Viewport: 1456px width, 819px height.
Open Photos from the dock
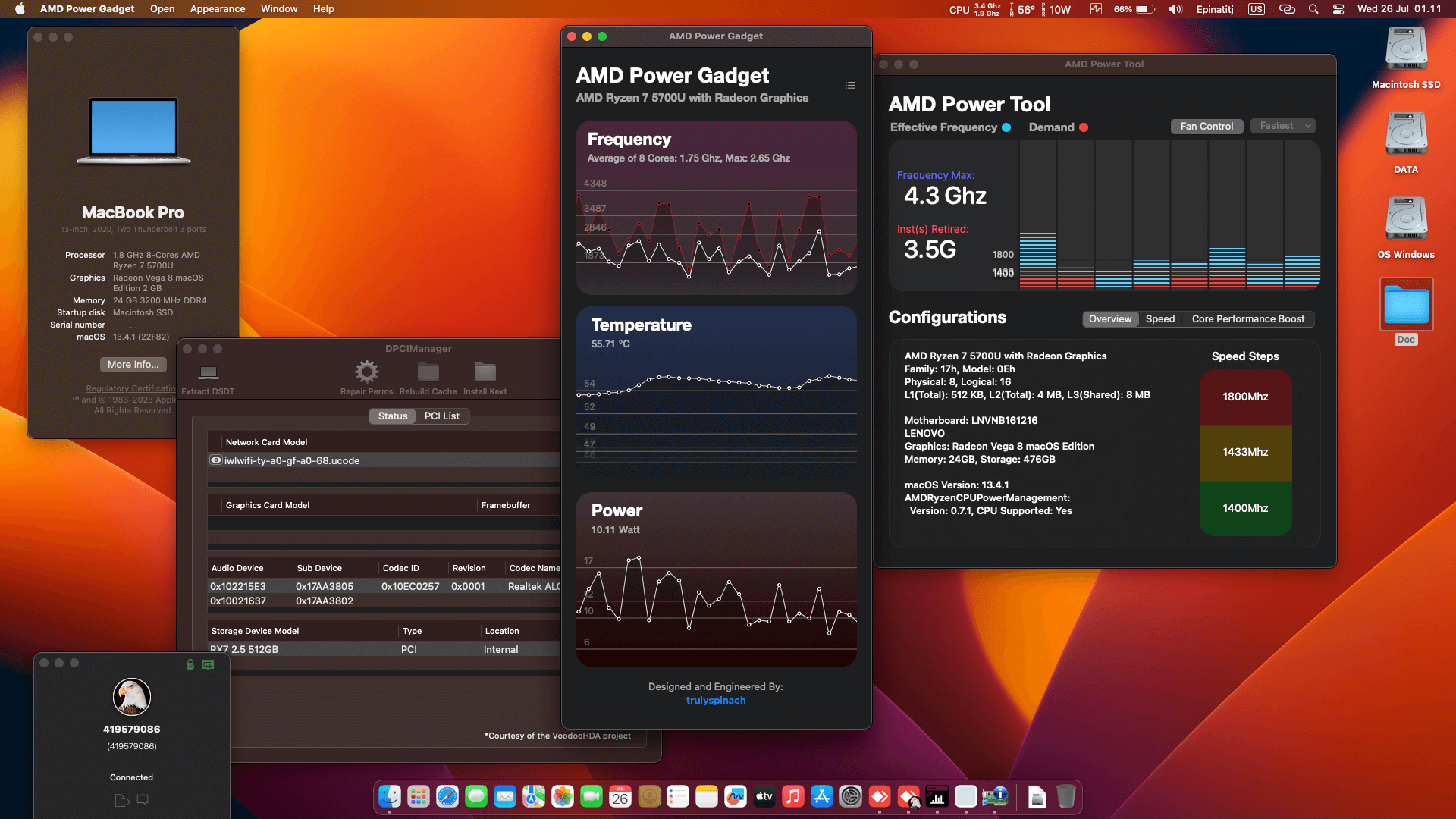click(x=563, y=796)
